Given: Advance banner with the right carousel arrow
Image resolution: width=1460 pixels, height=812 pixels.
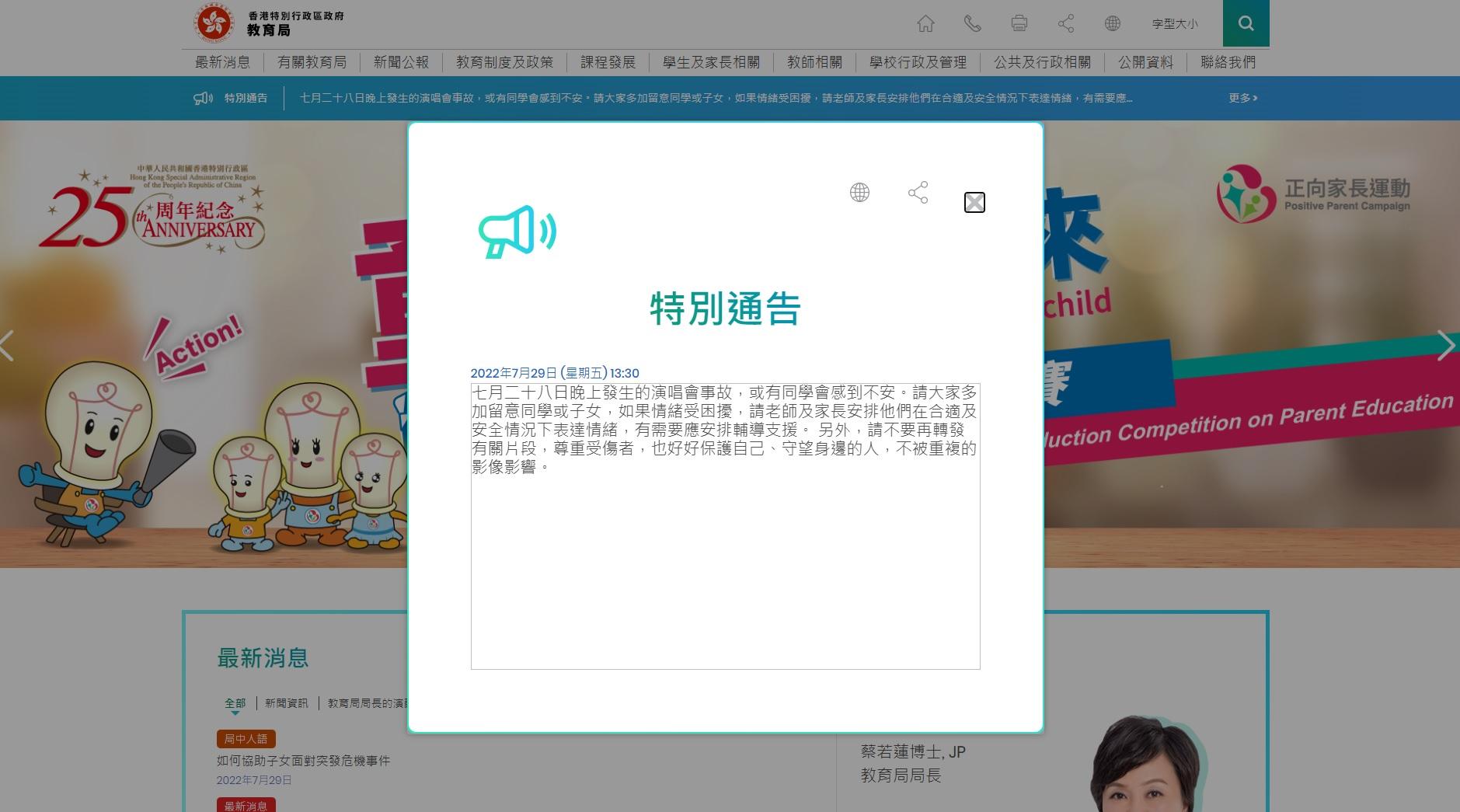Looking at the screenshot, I should click(1447, 346).
